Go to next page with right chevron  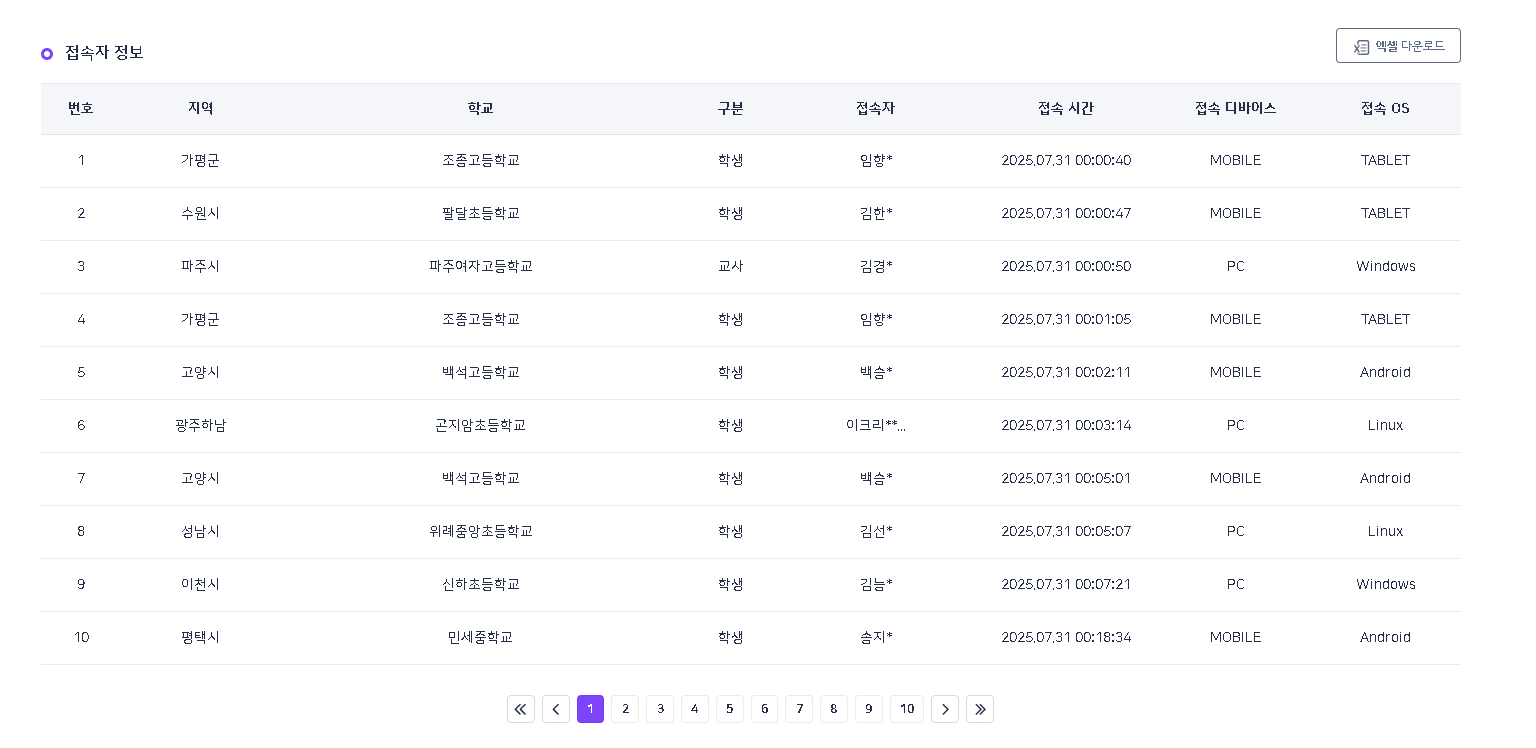tap(944, 709)
